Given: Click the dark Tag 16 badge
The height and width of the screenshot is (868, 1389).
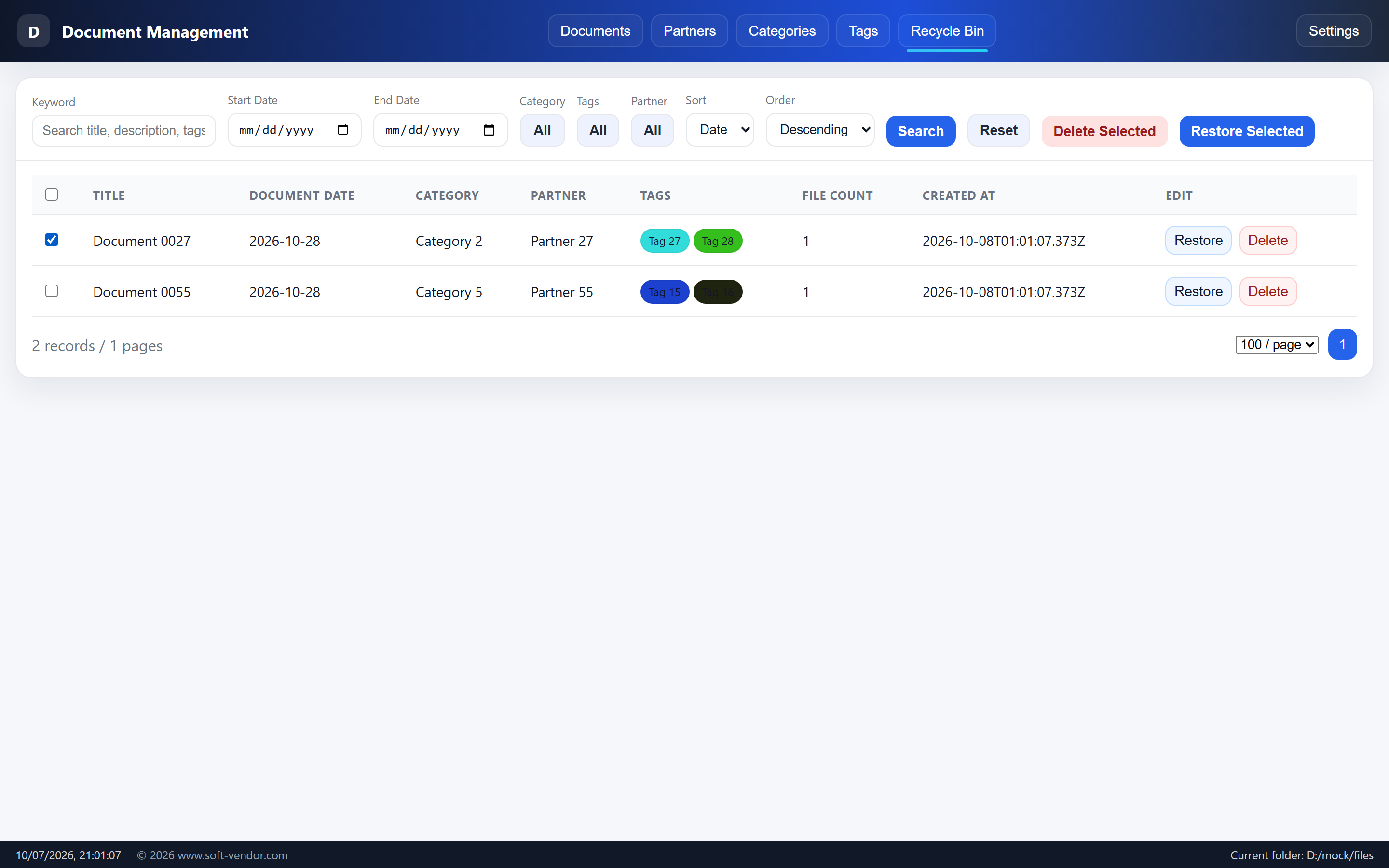Looking at the screenshot, I should 718,292.
